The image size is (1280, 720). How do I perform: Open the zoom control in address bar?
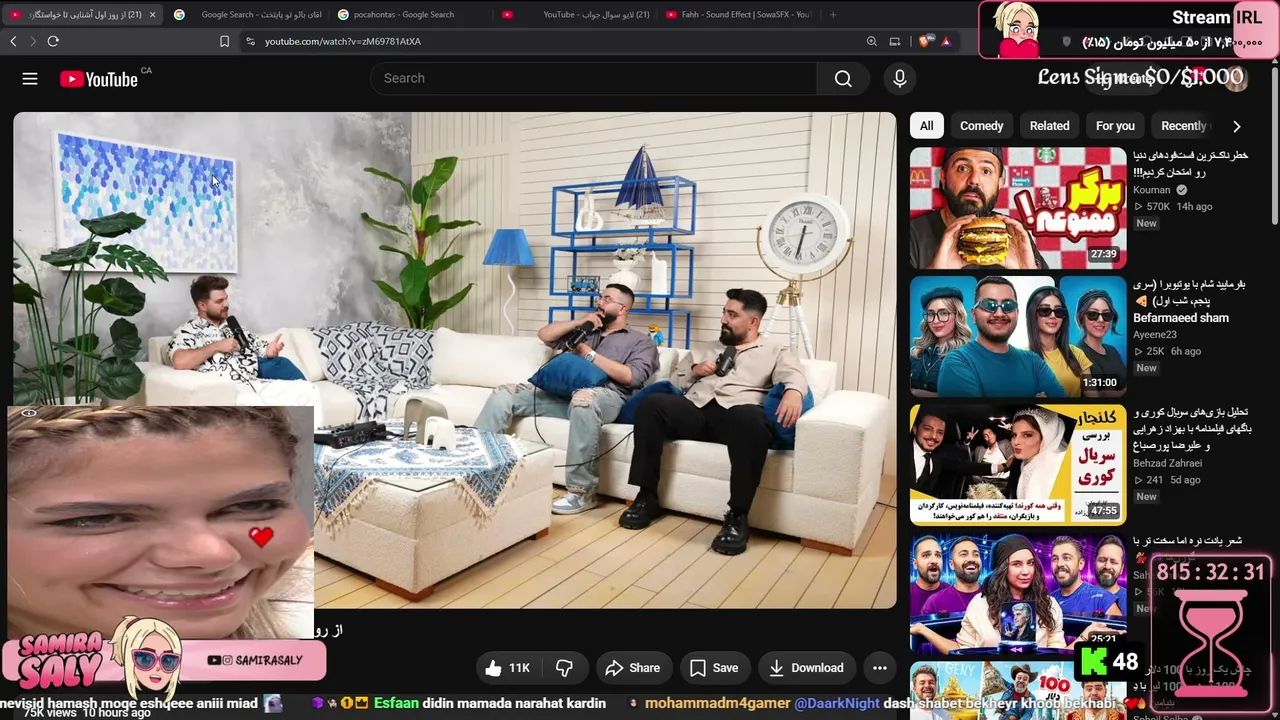click(x=872, y=41)
